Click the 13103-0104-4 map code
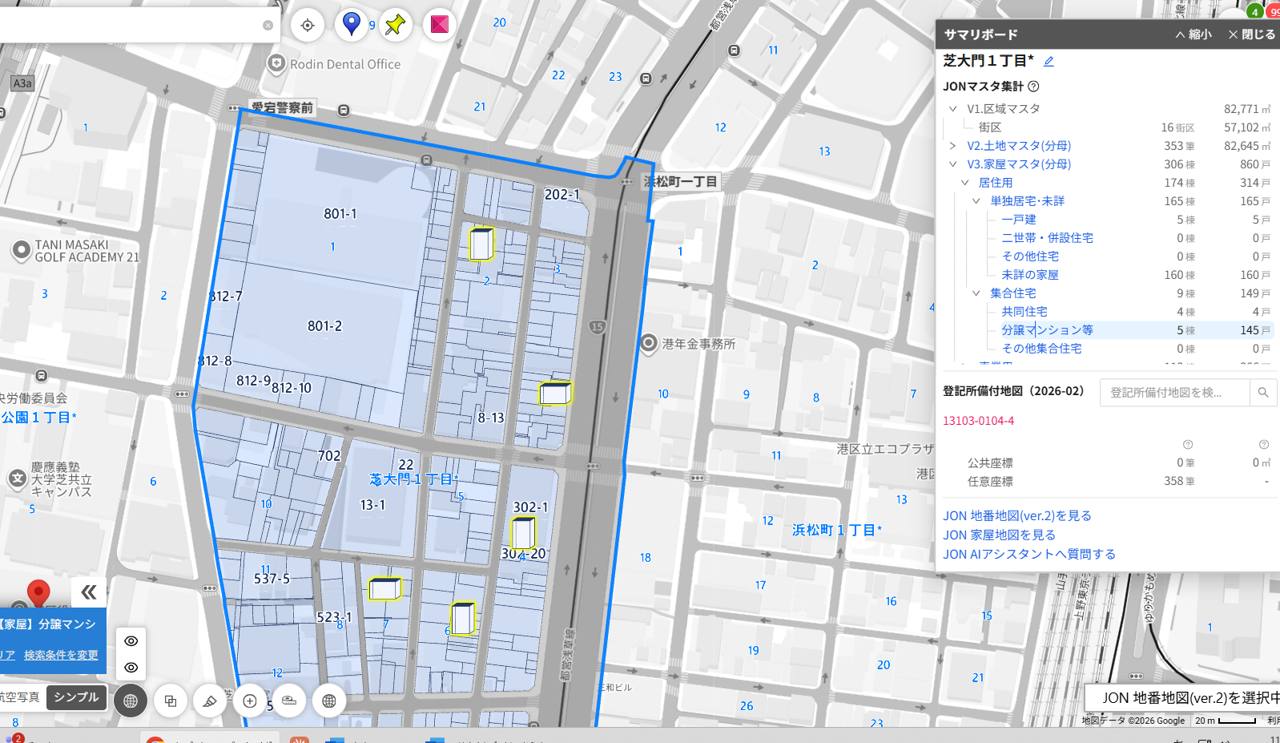 tap(978, 421)
